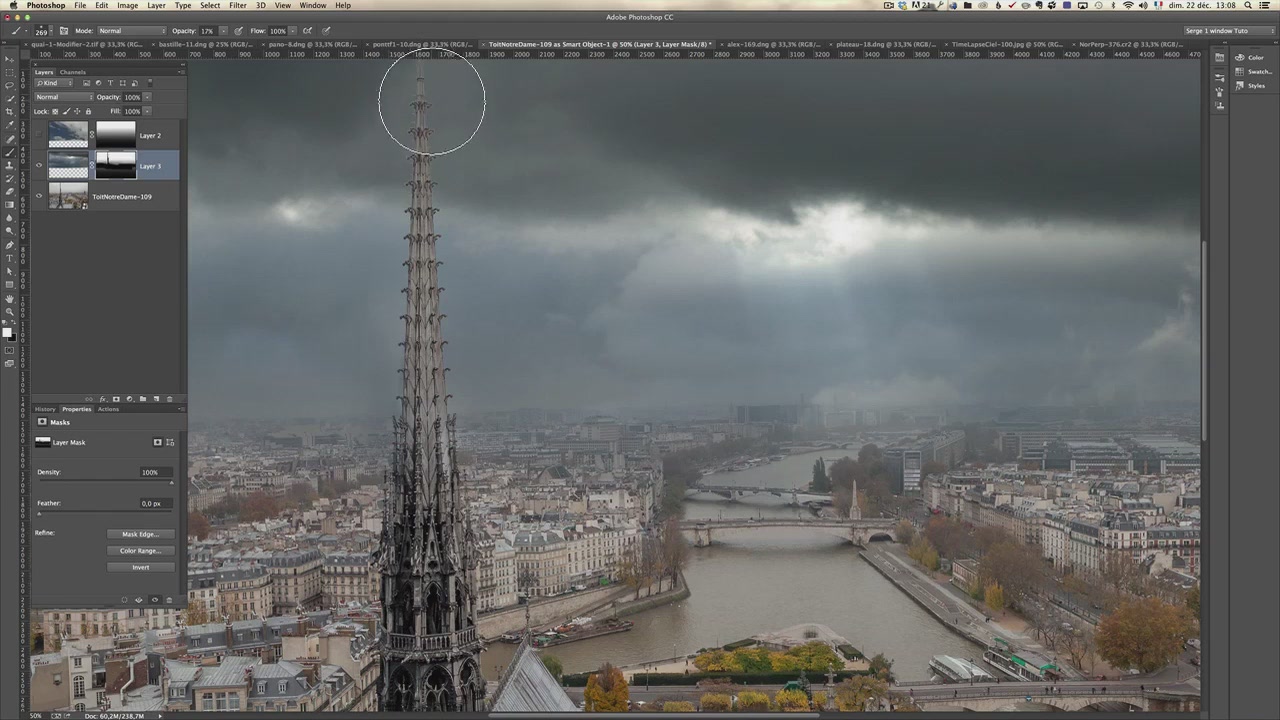Click the toggle Brush panel icon in options bar
1280x720 pixels.
[x=63, y=31]
